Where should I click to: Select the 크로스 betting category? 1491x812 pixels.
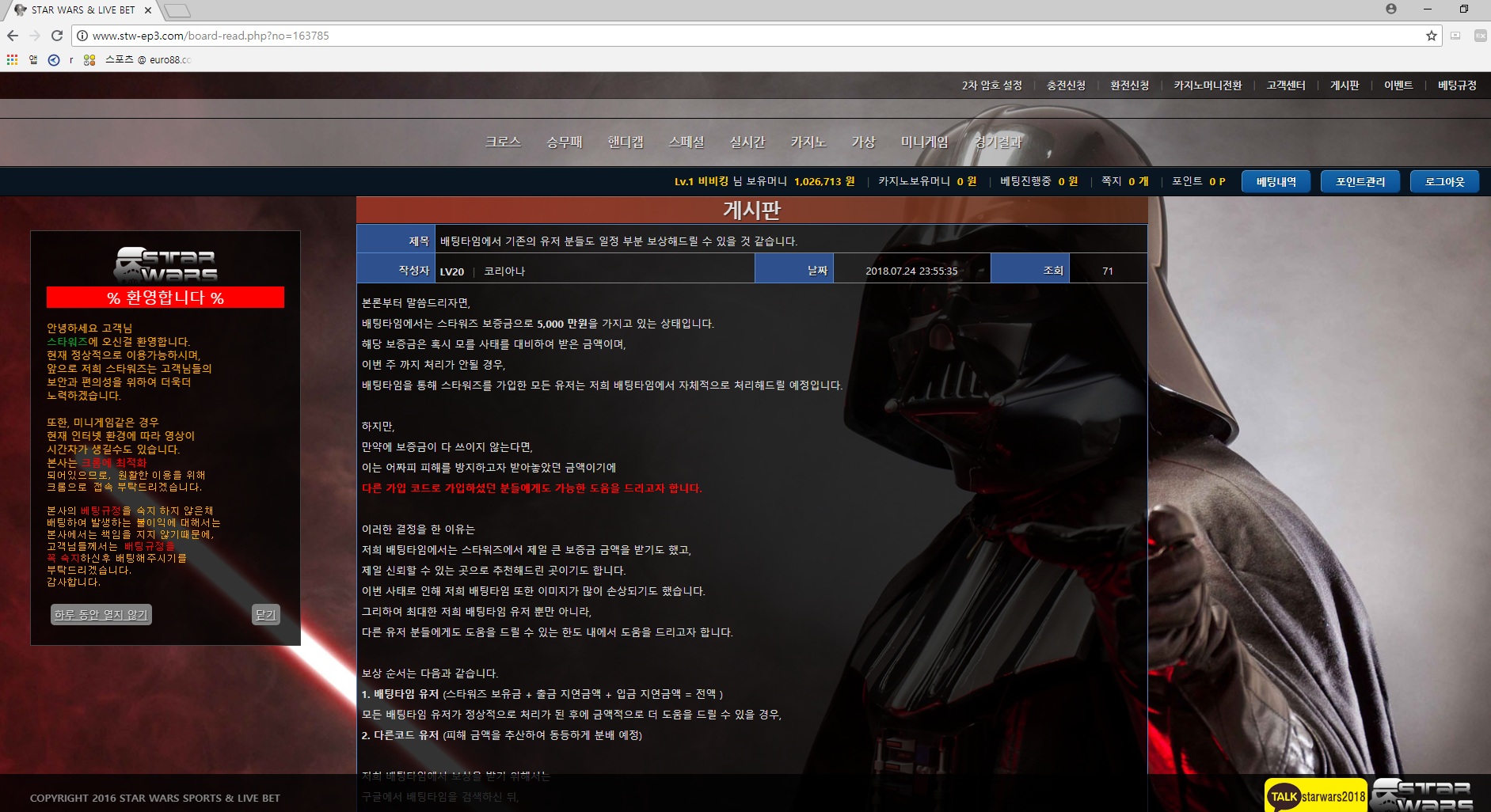pyautogui.click(x=504, y=142)
